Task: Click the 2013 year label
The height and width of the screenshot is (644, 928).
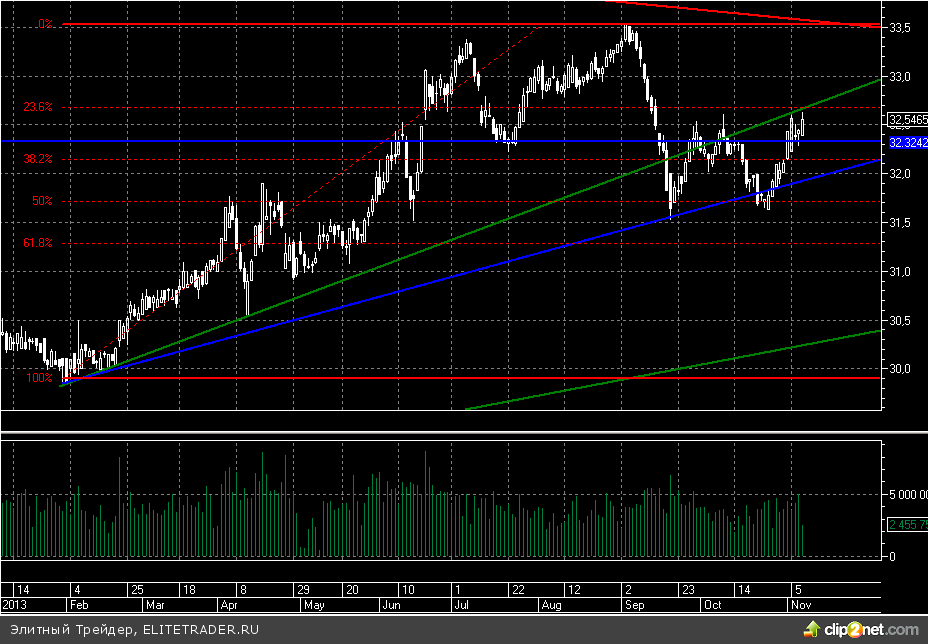Action: coord(16,606)
